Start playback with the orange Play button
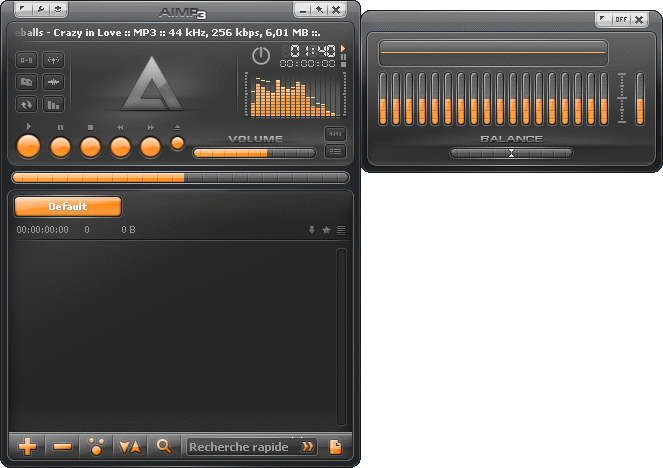 [x=28, y=147]
